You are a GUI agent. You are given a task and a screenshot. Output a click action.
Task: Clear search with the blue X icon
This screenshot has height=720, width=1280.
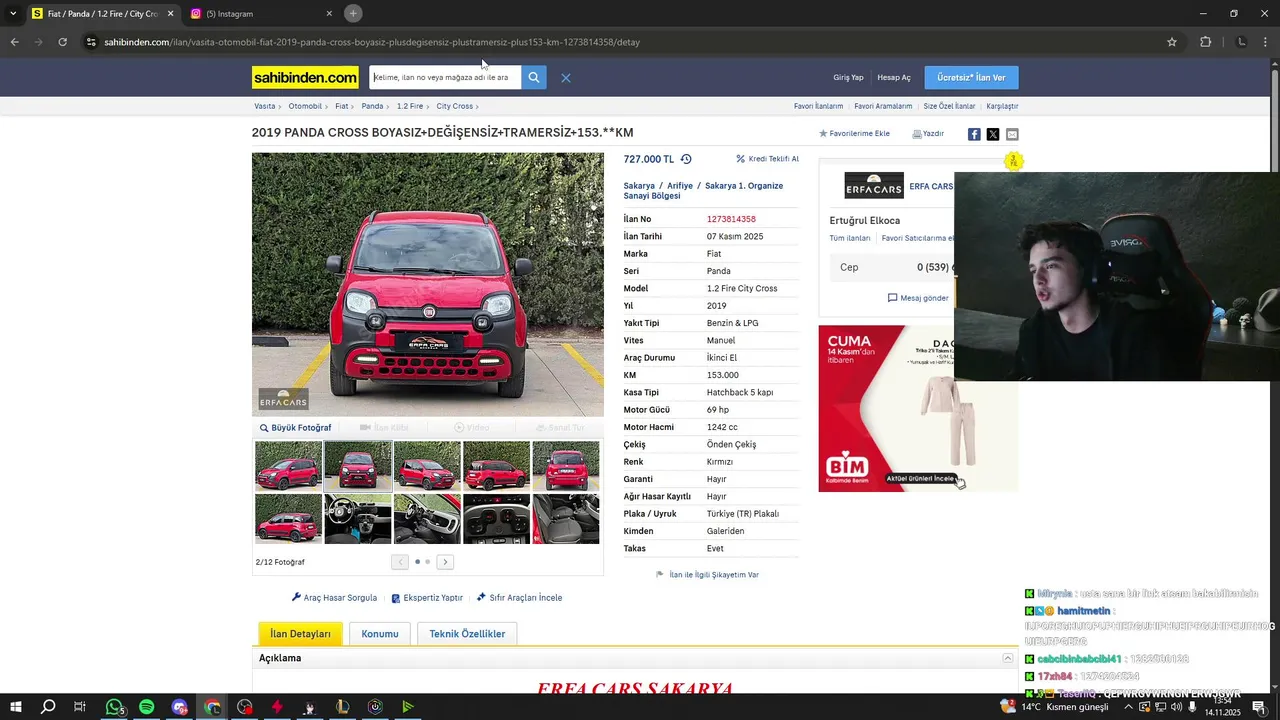point(566,77)
